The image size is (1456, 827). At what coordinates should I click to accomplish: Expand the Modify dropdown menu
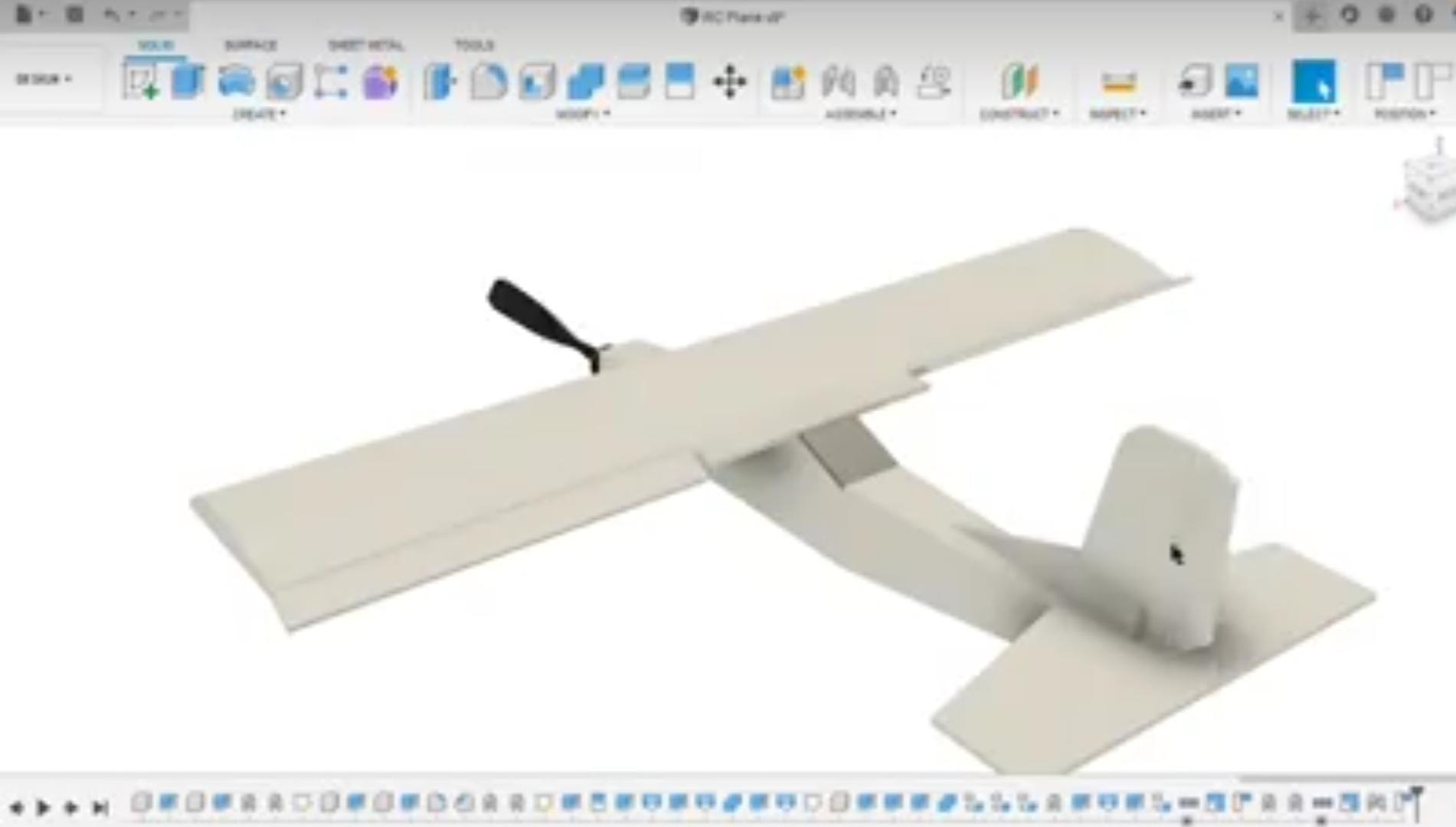583,114
